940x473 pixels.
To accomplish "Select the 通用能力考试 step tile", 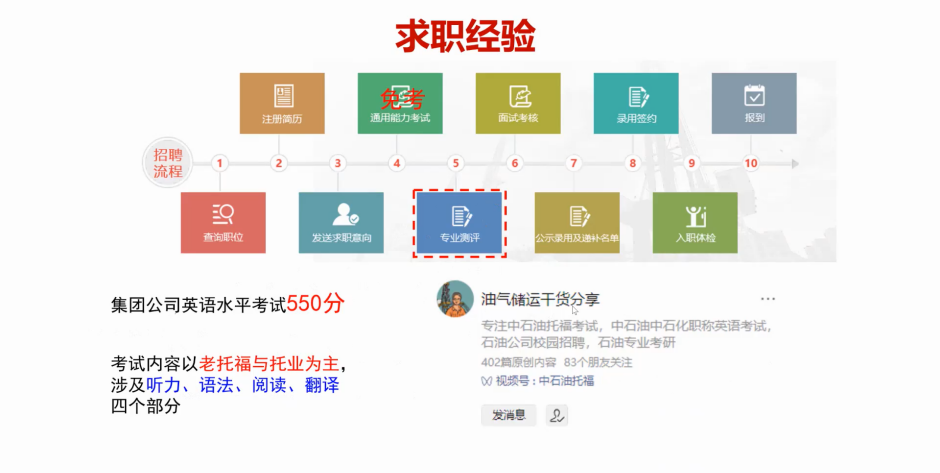I will pyautogui.click(x=399, y=103).
